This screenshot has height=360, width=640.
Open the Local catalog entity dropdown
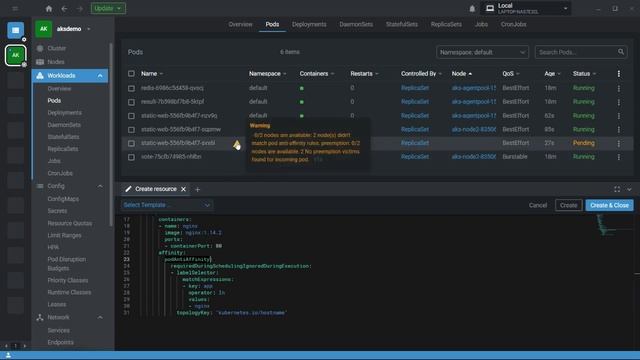coord(527,8)
